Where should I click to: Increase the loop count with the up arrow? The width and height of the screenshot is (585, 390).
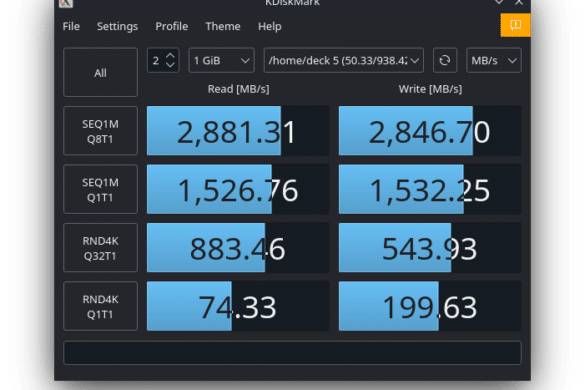(x=171, y=56)
